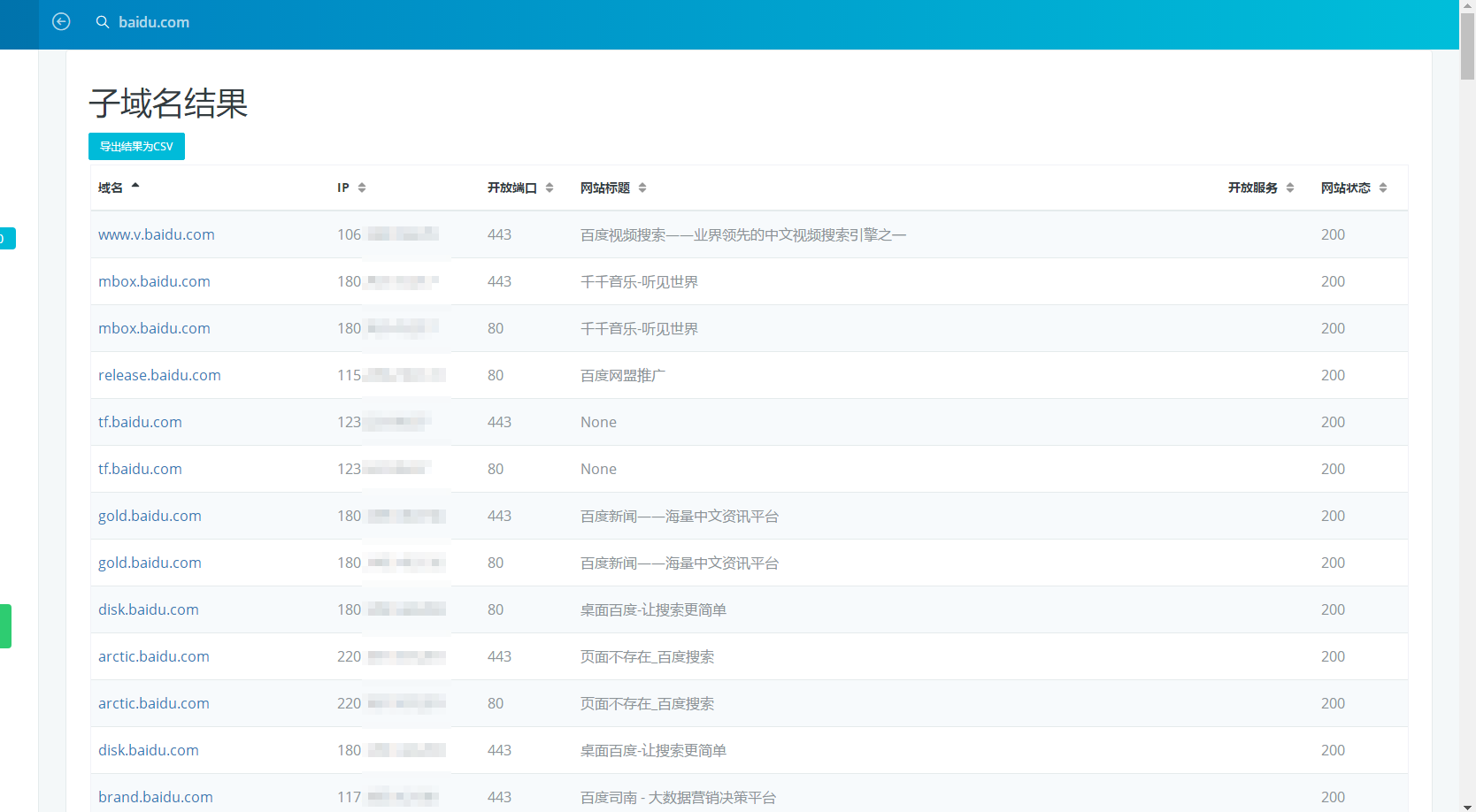Sort by 网站标题 column arrows
Viewport: 1476px width, 812px height.
[642, 188]
